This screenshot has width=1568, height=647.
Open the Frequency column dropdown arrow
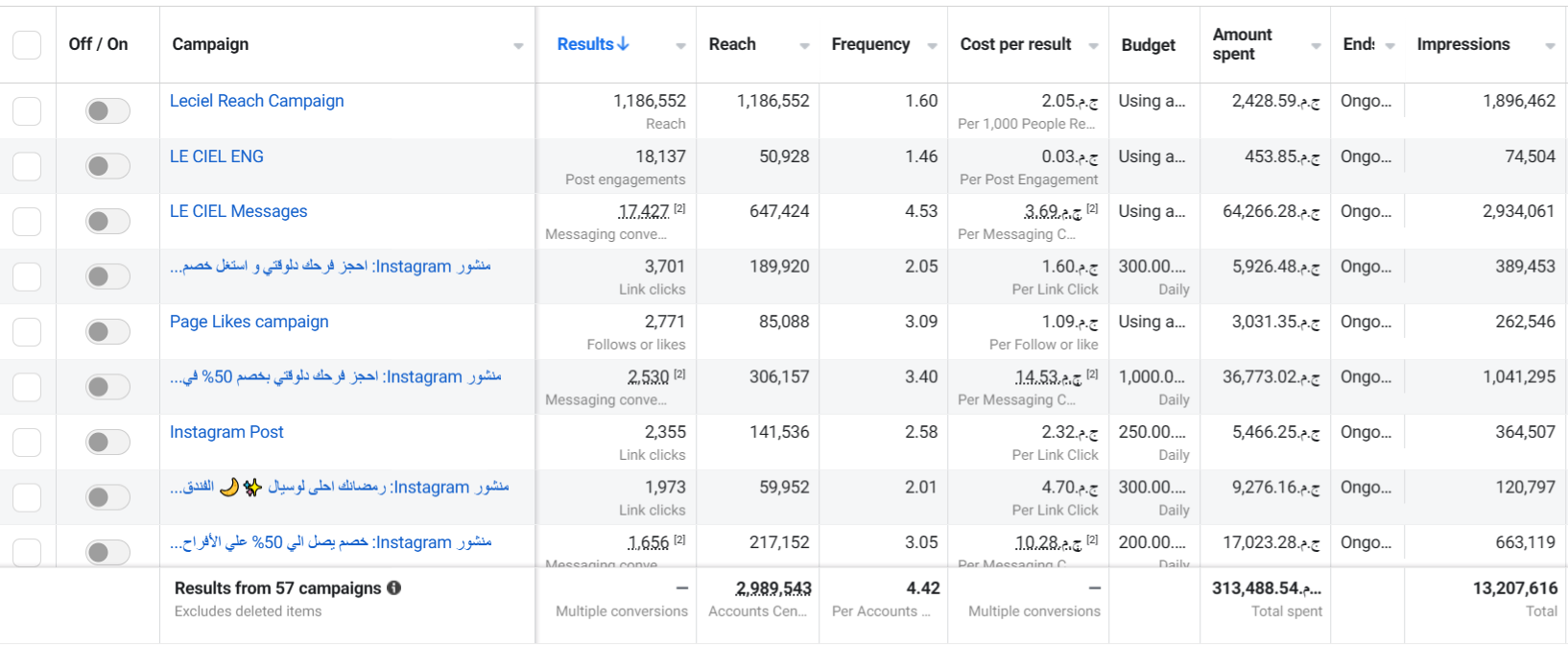click(932, 46)
